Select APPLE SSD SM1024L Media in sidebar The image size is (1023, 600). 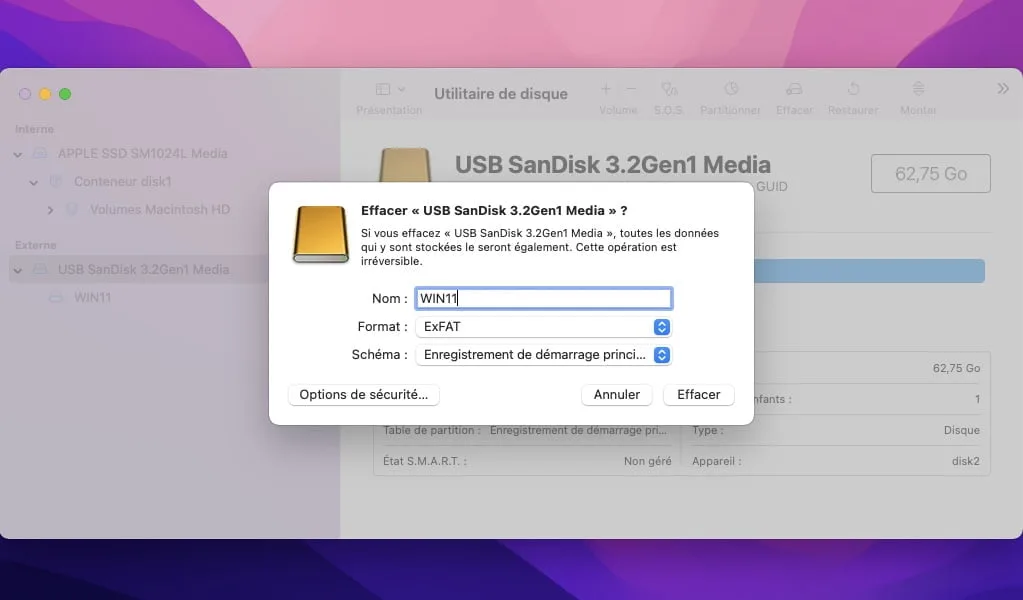142,154
